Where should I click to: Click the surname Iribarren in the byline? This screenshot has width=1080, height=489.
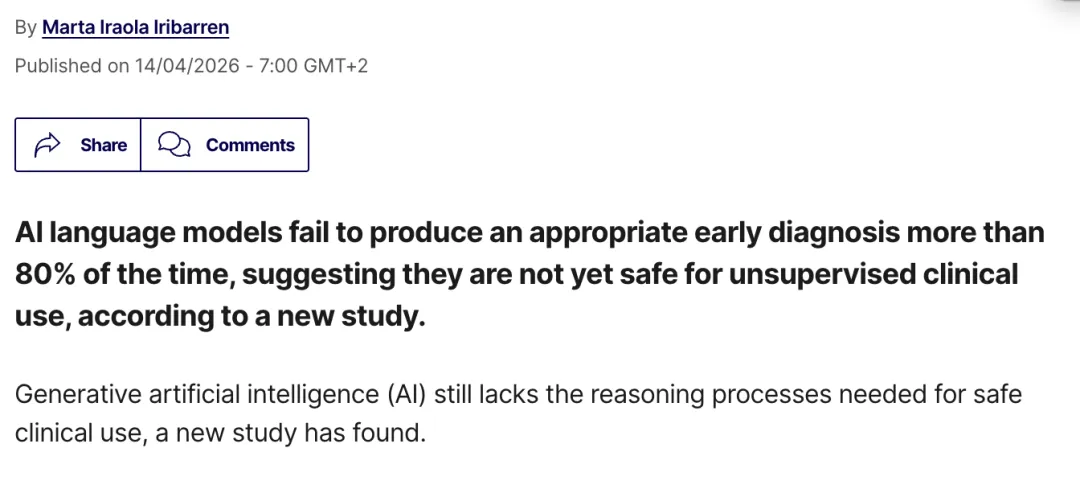[194, 28]
